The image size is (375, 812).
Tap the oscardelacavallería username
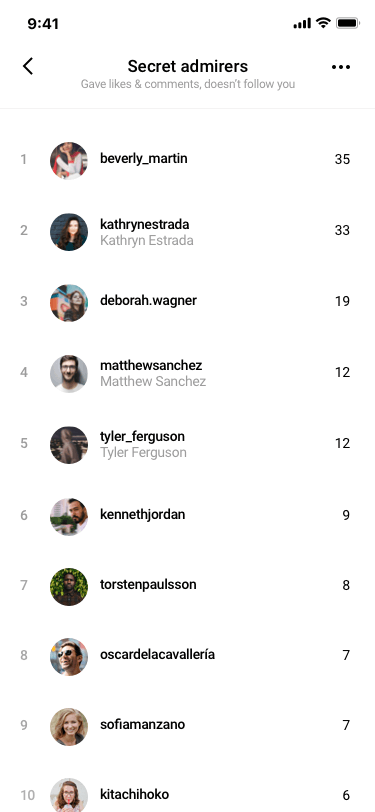click(157, 654)
